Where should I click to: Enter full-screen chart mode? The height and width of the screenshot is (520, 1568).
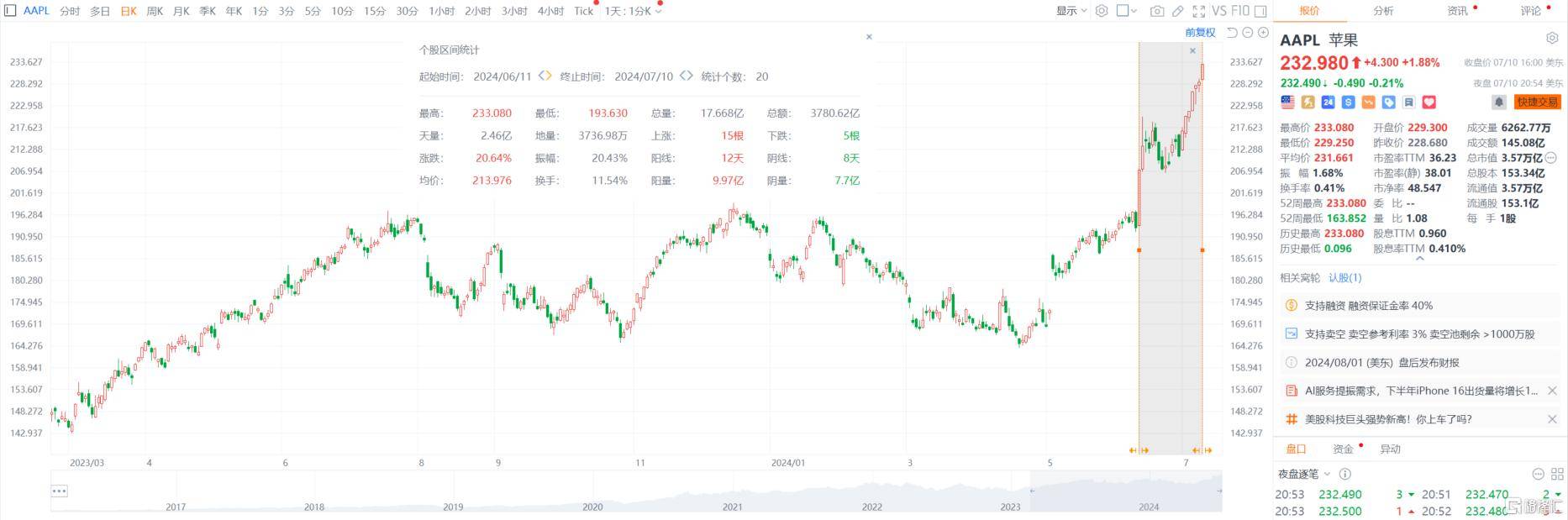click(x=1198, y=11)
